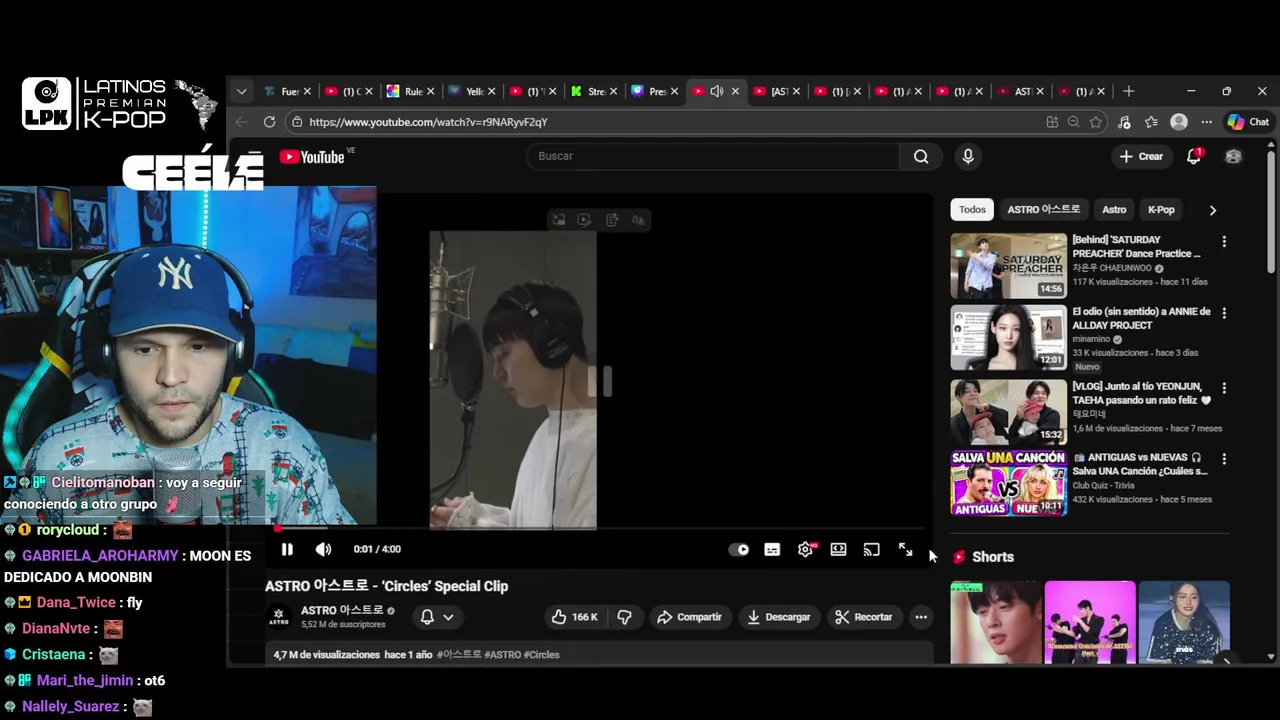Open Copilot Chat in the browser
The image size is (1280, 720).
pyautogui.click(x=1248, y=122)
